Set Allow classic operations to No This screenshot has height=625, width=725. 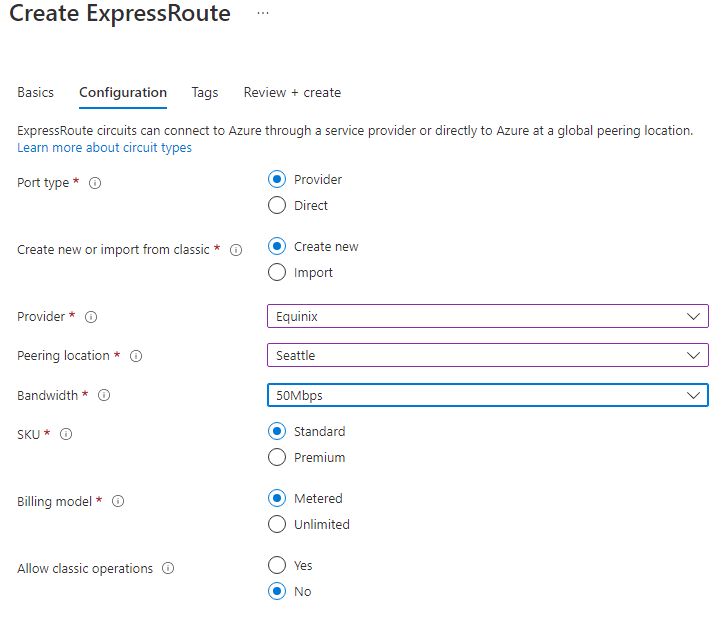point(276,591)
